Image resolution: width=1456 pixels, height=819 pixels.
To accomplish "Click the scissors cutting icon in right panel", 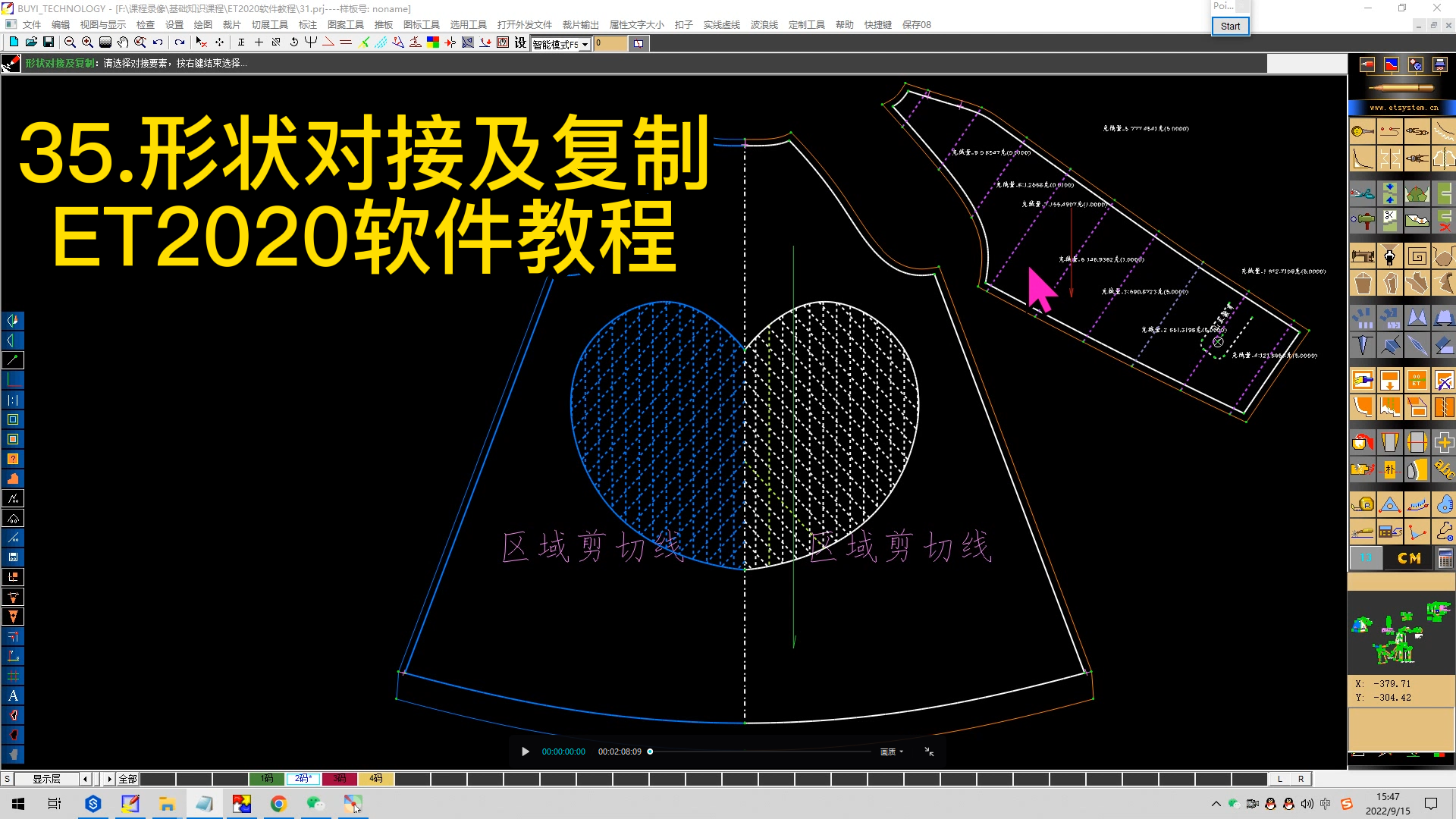I will [1363, 193].
